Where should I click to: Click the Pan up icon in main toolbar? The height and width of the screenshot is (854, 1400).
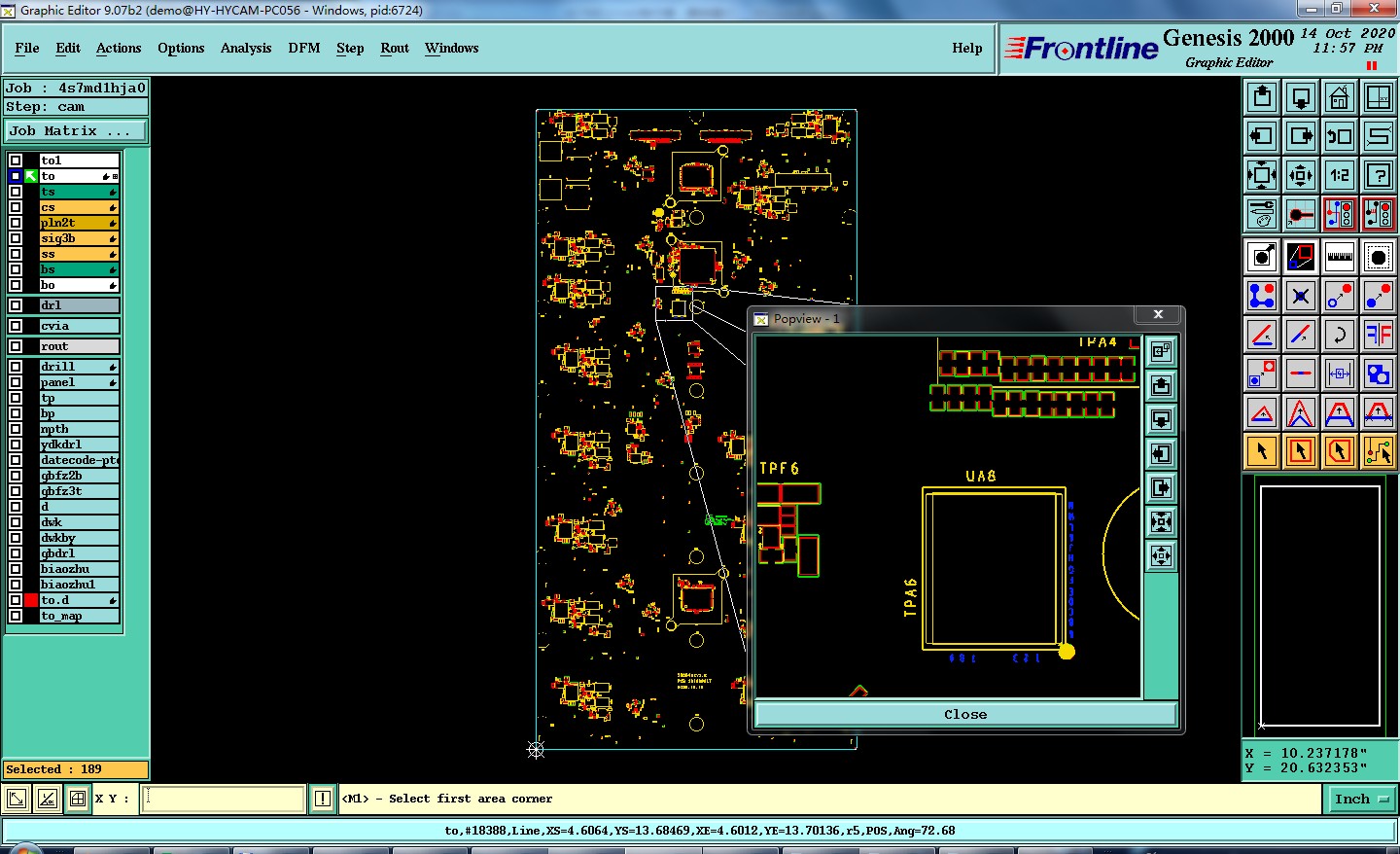[x=1262, y=97]
